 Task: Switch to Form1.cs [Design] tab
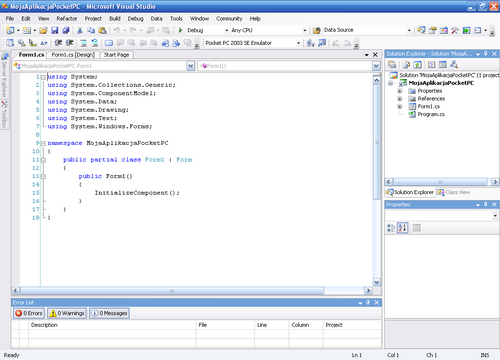(73, 55)
